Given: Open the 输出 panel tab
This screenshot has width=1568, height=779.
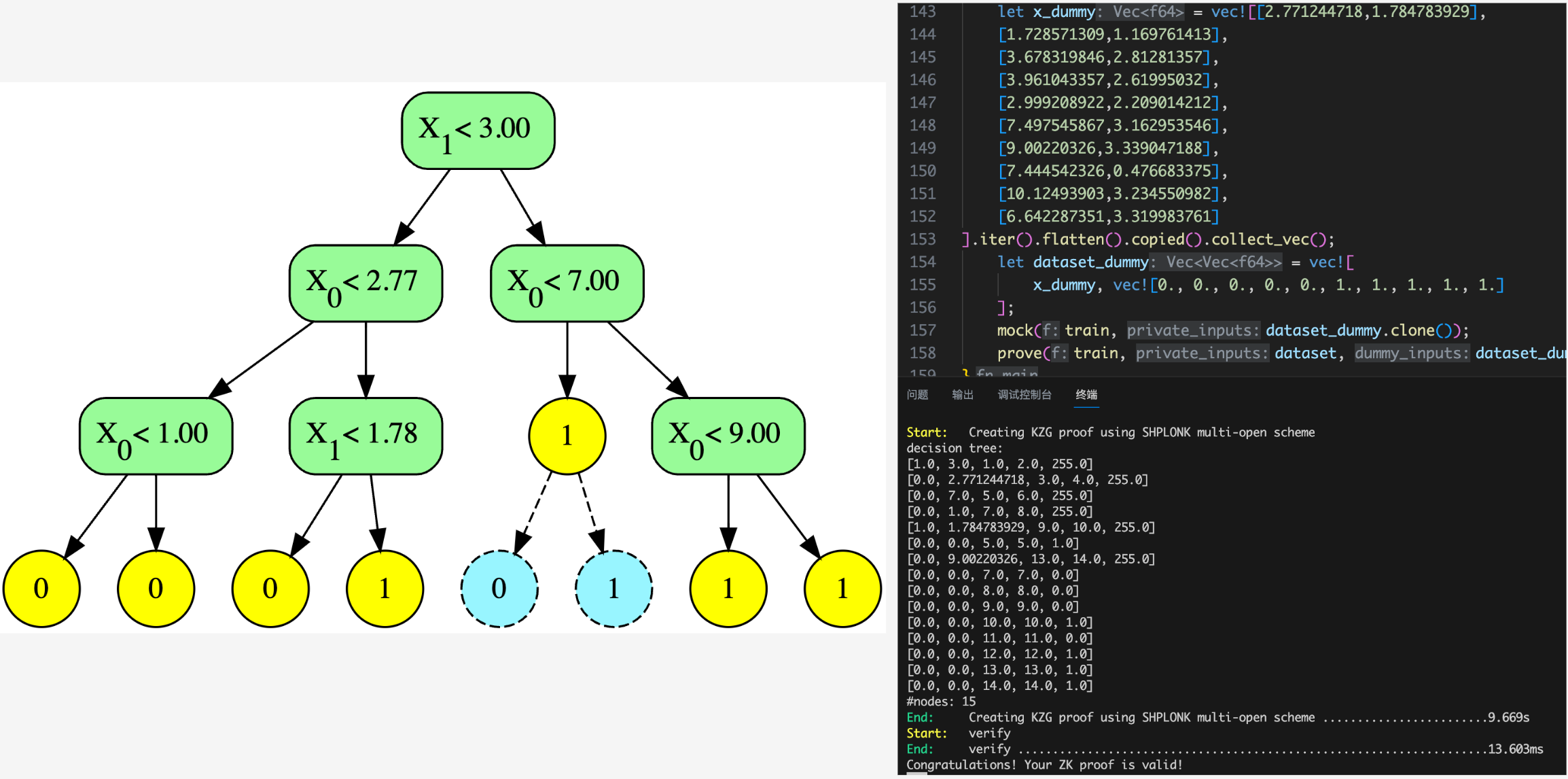Looking at the screenshot, I should click(x=962, y=395).
